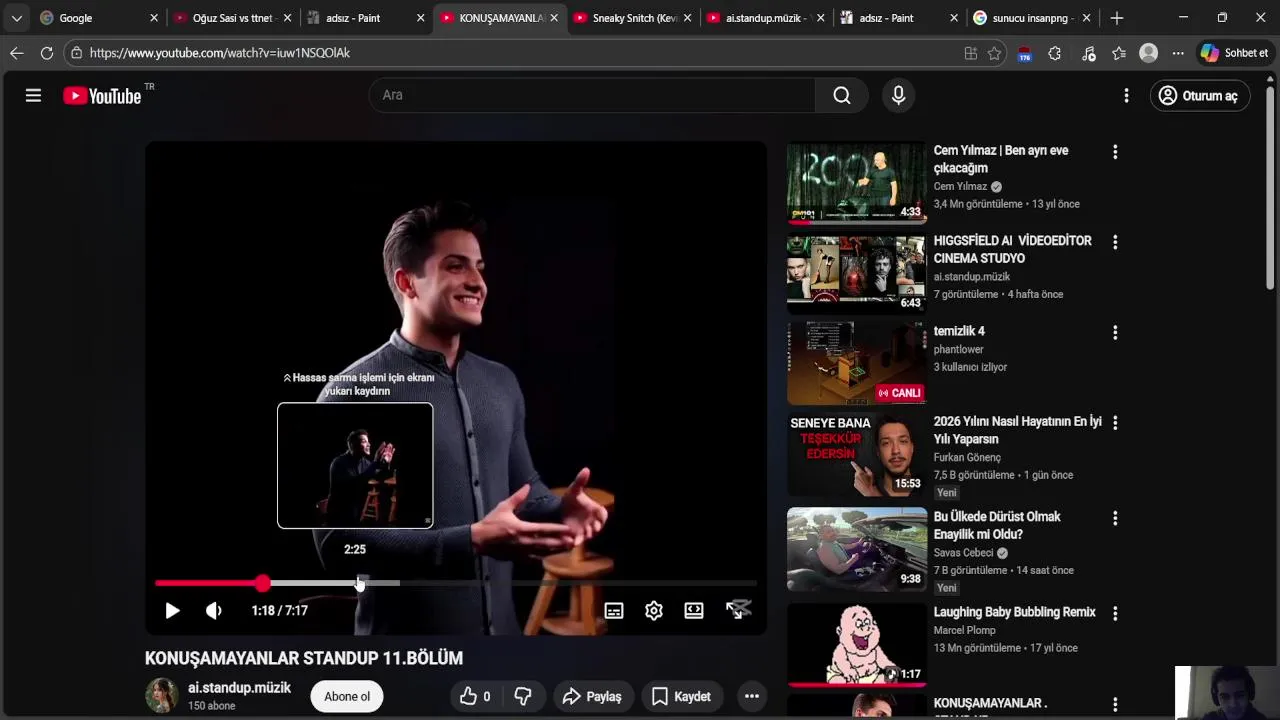Click 'Marcel Plomp' channel name text
This screenshot has height=720, width=1280.
[x=965, y=630]
